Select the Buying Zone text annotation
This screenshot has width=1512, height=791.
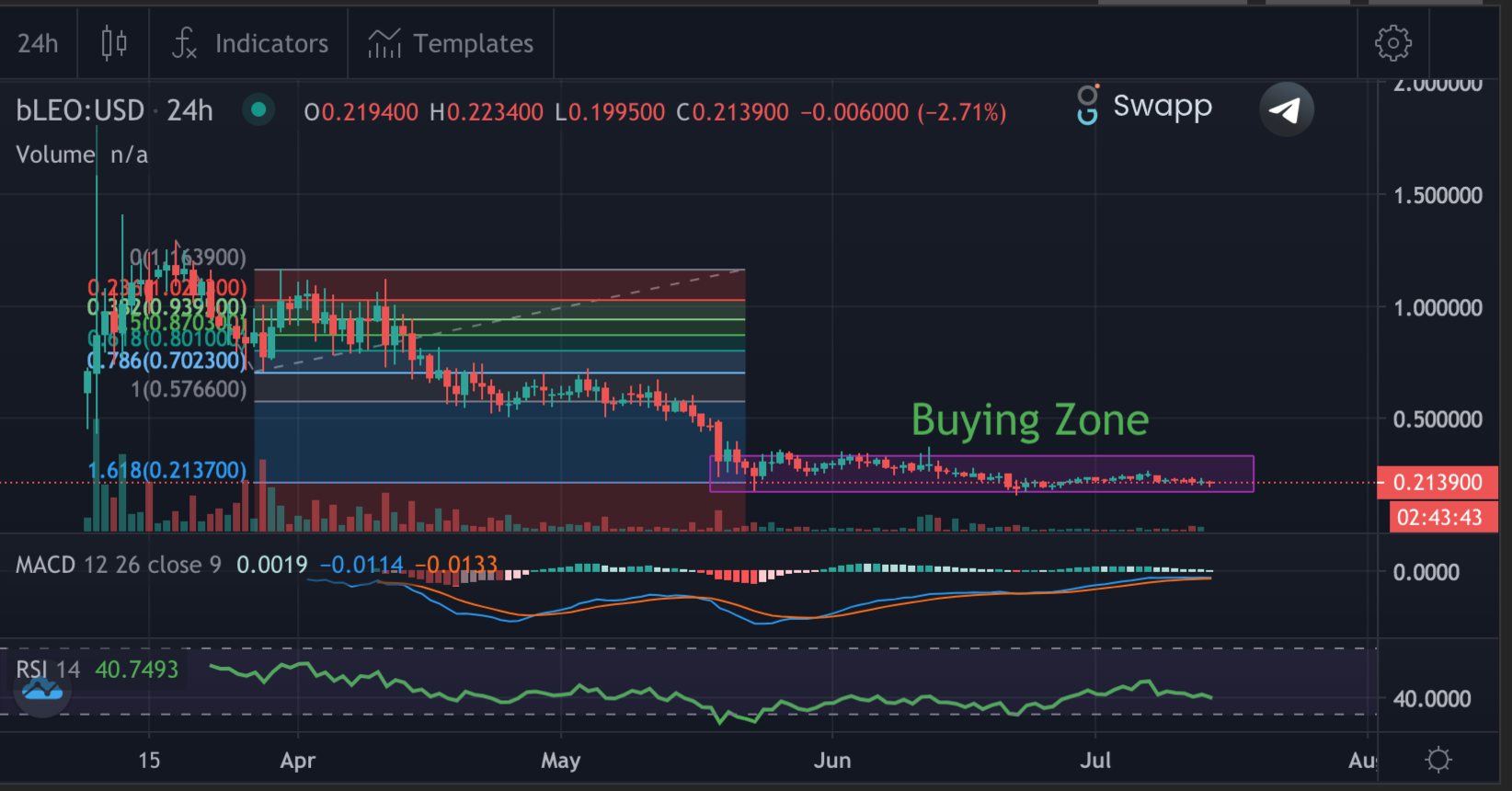(x=1030, y=421)
